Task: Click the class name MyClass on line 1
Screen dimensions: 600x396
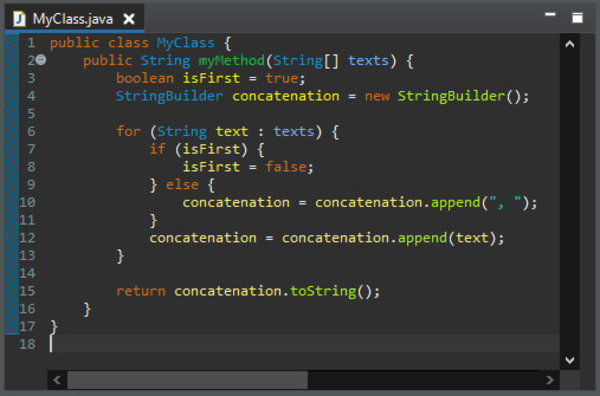Action: (x=186, y=43)
